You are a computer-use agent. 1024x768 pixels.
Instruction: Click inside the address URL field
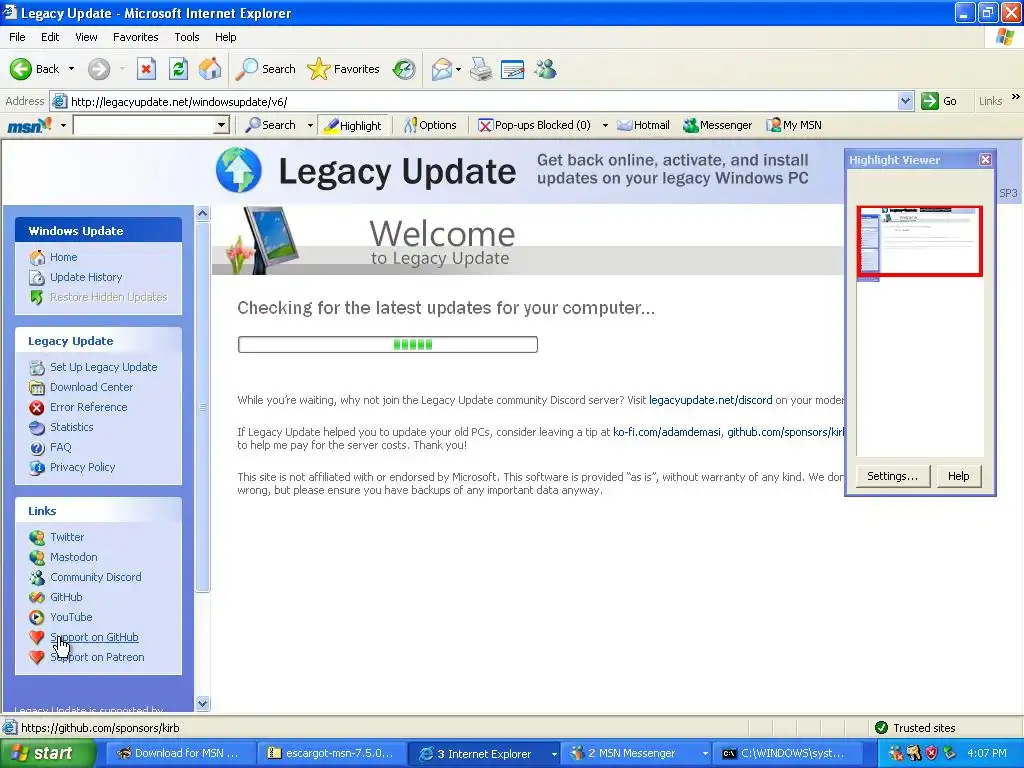(482, 101)
